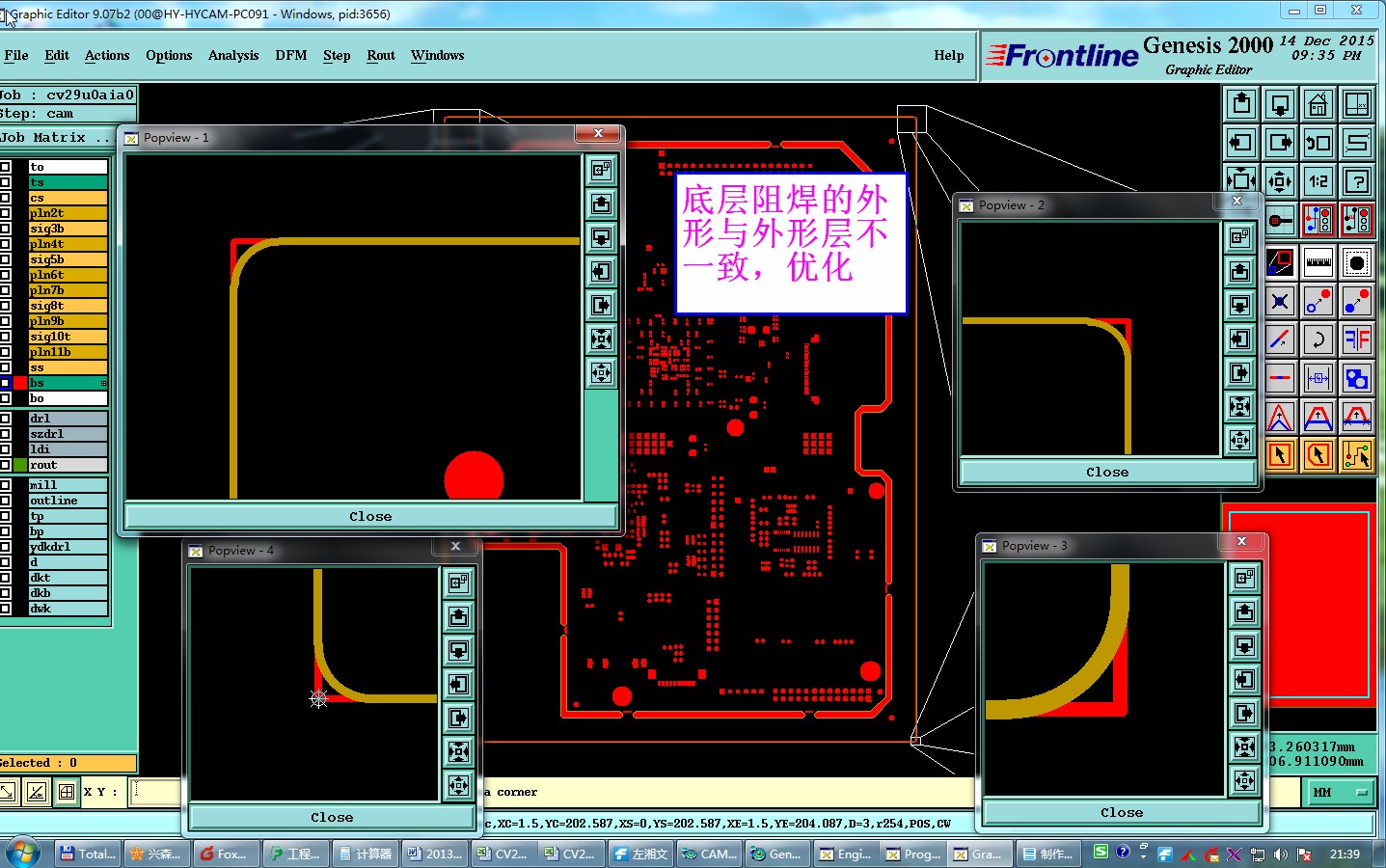Select the pln6t layer name
1386x868 pixels.
pyautogui.click(x=68, y=275)
